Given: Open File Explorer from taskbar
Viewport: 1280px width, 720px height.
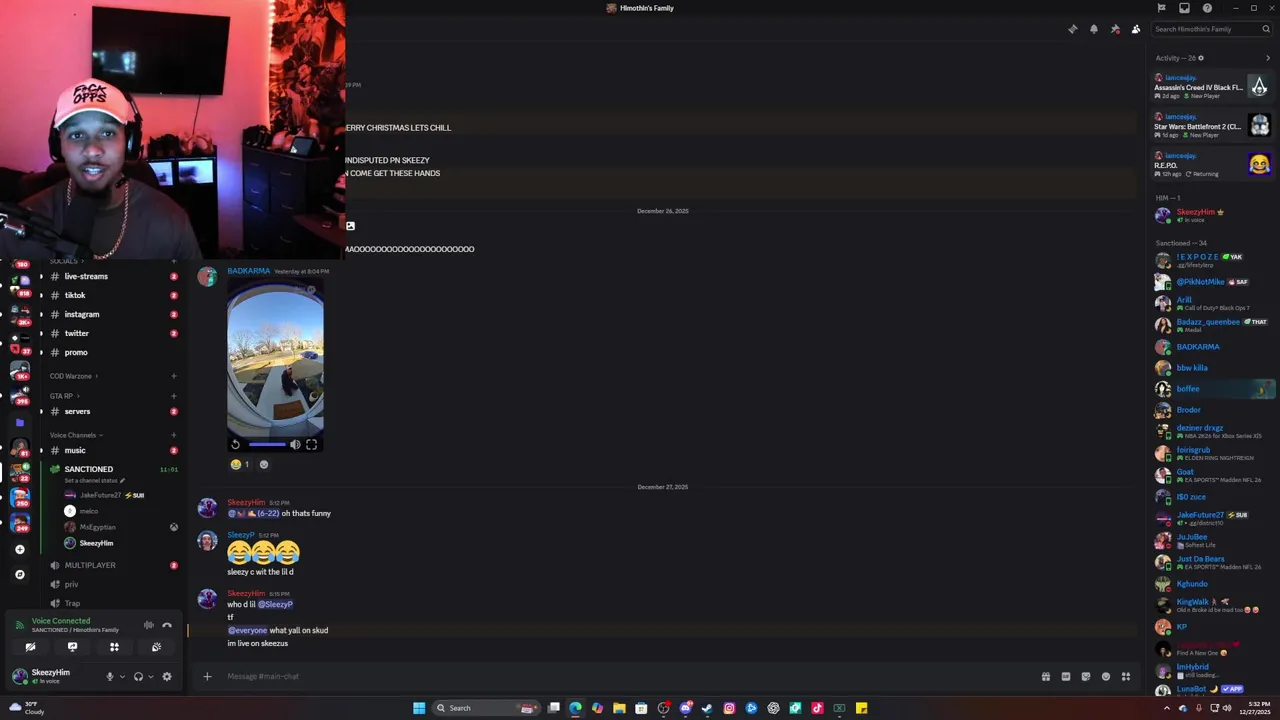Looking at the screenshot, I should point(619,708).
